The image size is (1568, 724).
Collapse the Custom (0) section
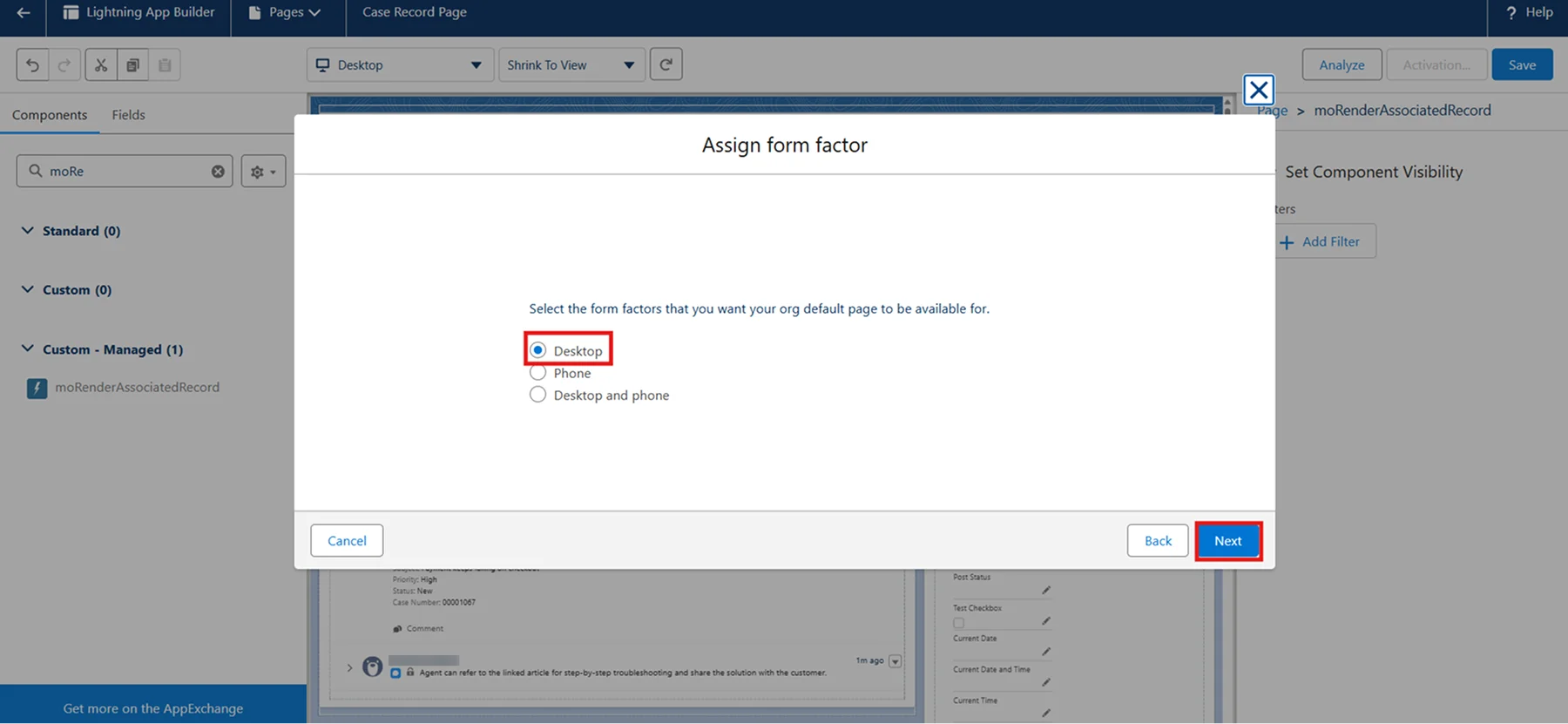pyautogui.click(x=28, y=289)
